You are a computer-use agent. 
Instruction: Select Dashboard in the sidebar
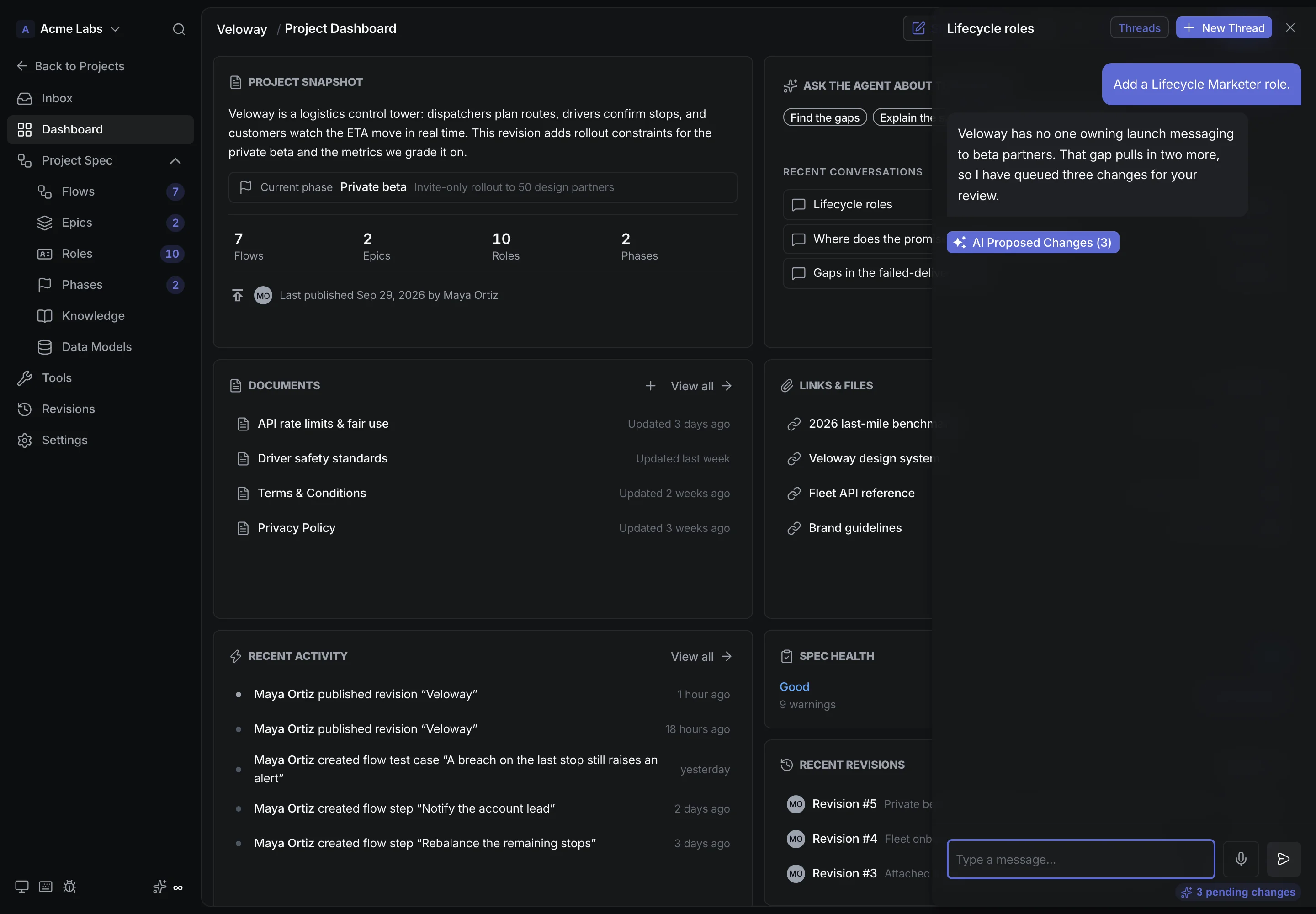point(100,129)
